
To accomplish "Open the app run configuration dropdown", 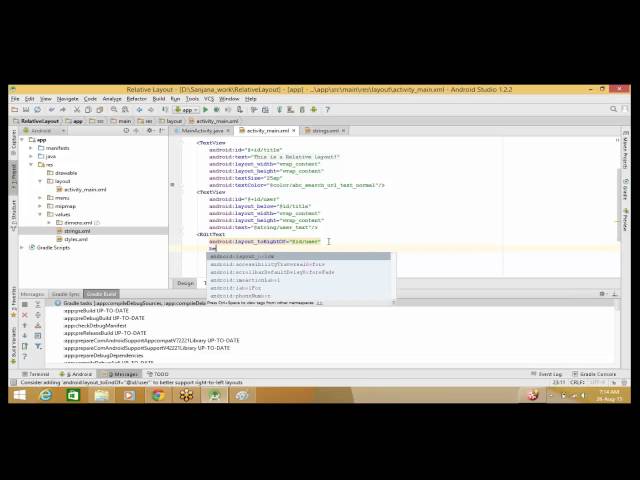I will point(186,109).
